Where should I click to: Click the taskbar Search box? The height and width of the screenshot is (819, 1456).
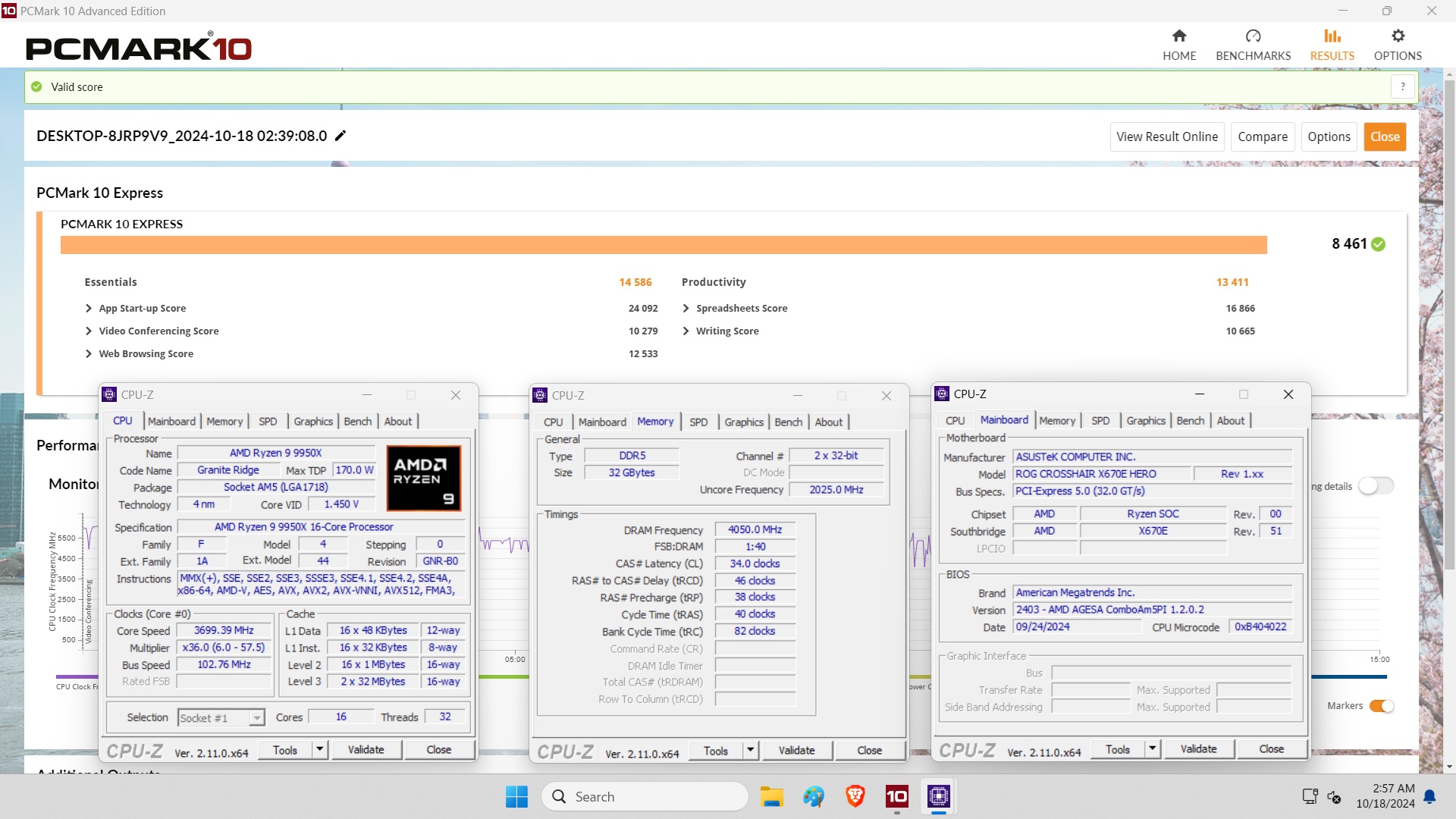(645, 796)
